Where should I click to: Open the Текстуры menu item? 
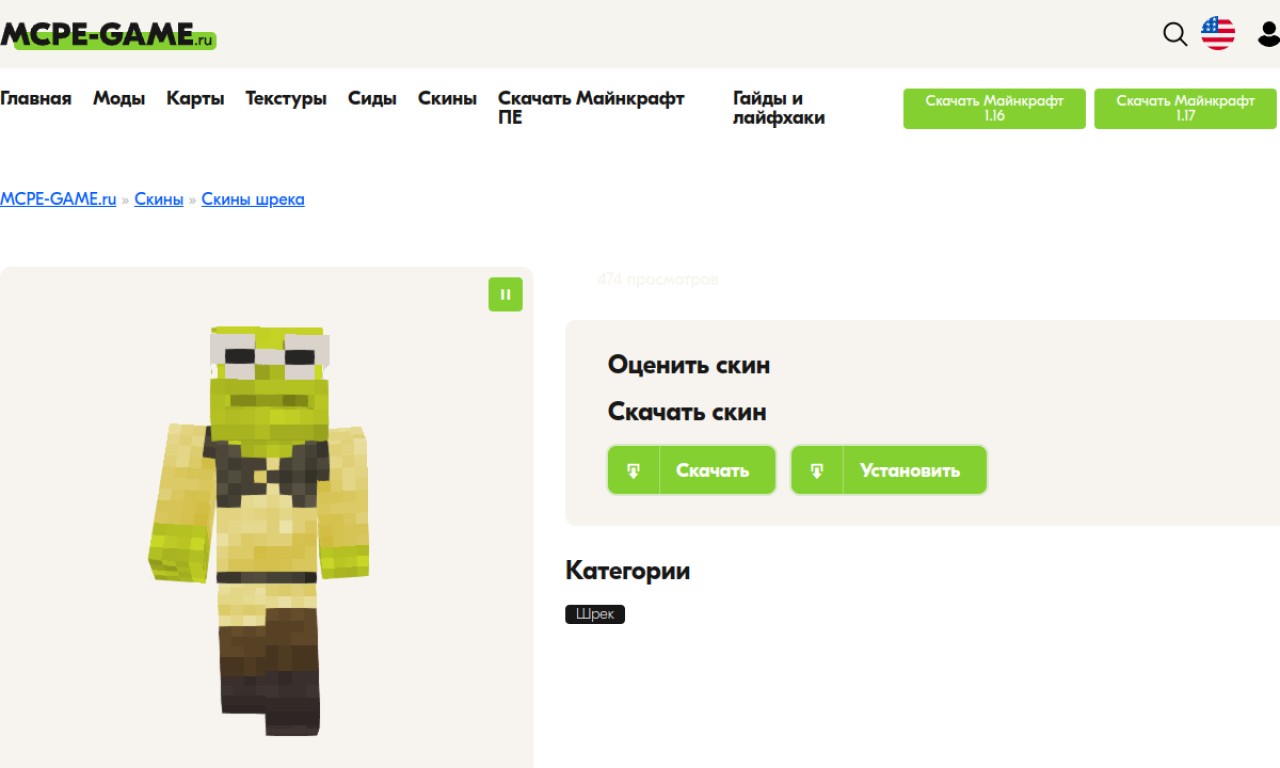coord(286,98)
